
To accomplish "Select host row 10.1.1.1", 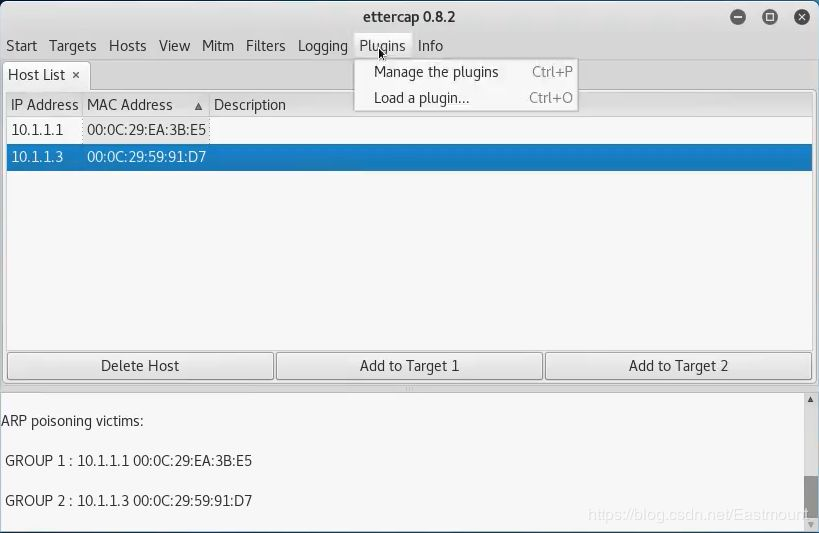I will 410,130.
